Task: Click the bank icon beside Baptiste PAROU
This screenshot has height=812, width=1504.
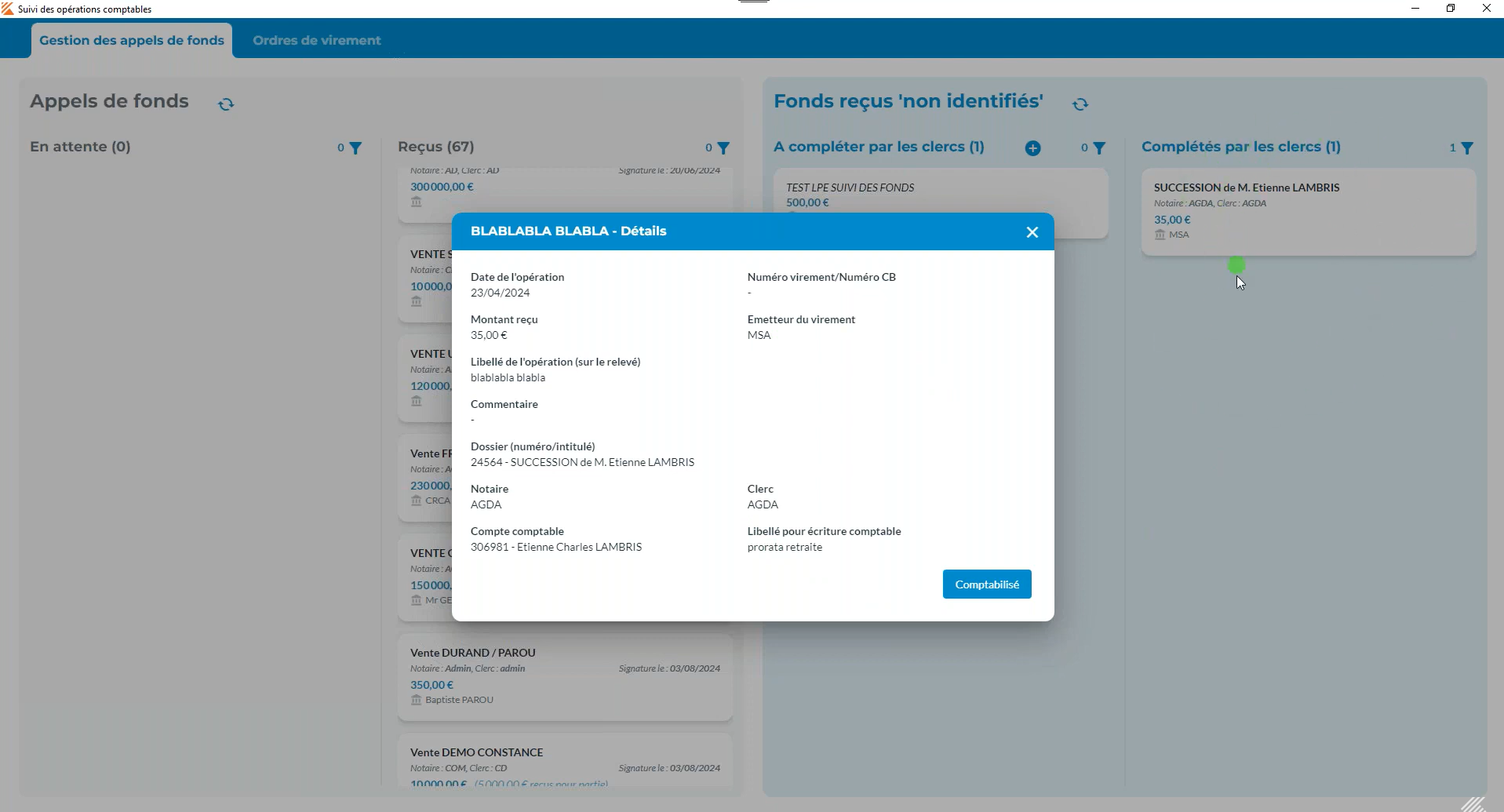Action: [x=417, y=700]
